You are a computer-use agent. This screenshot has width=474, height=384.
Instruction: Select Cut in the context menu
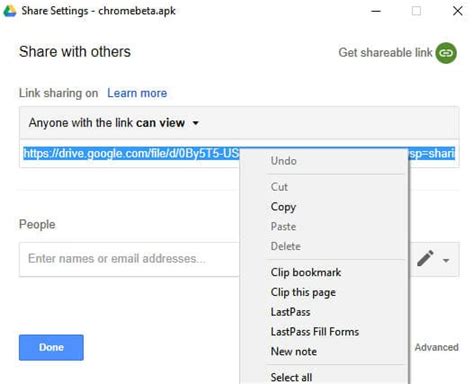click(x=279, y=187)
